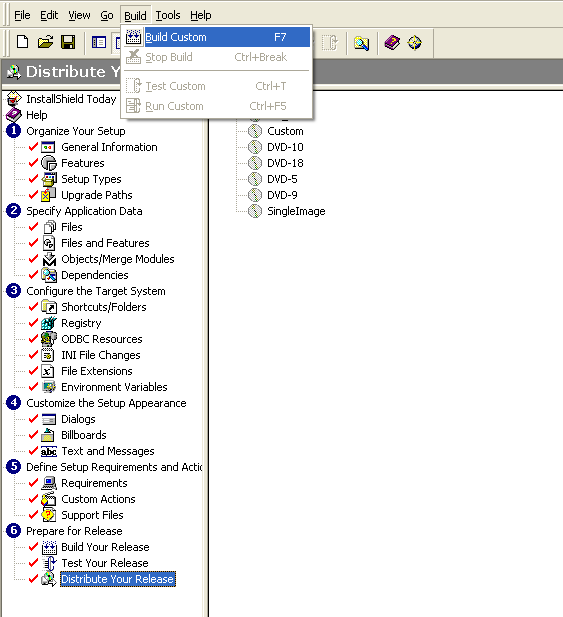This screenshot has height=617, width=563.
Task: Select the SingleImage release item
Action: point(296,211)
